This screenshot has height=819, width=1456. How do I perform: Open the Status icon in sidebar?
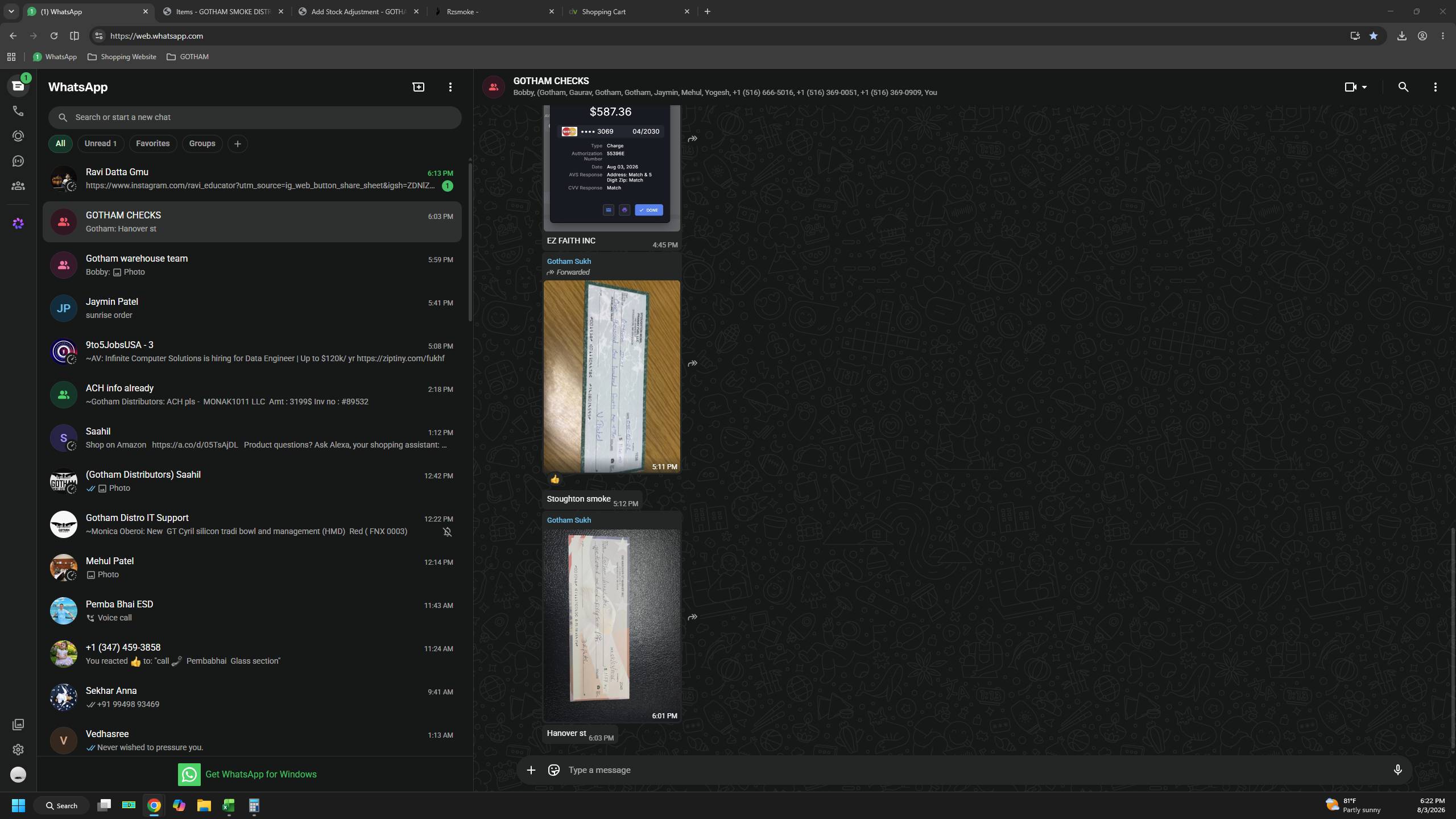click(18, 136)
